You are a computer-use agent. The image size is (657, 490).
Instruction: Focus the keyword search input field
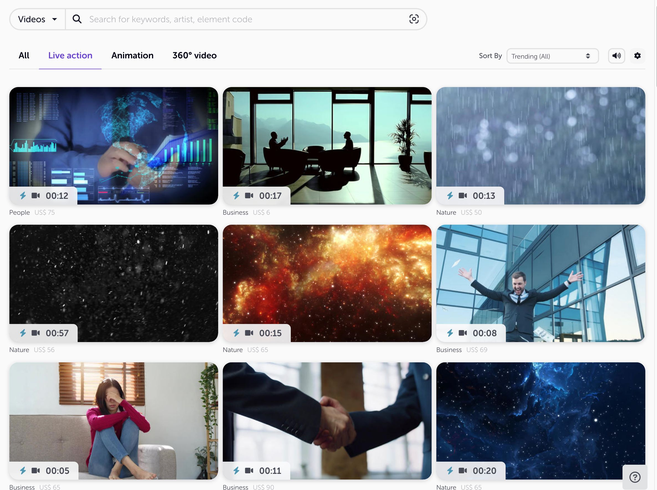245,19
